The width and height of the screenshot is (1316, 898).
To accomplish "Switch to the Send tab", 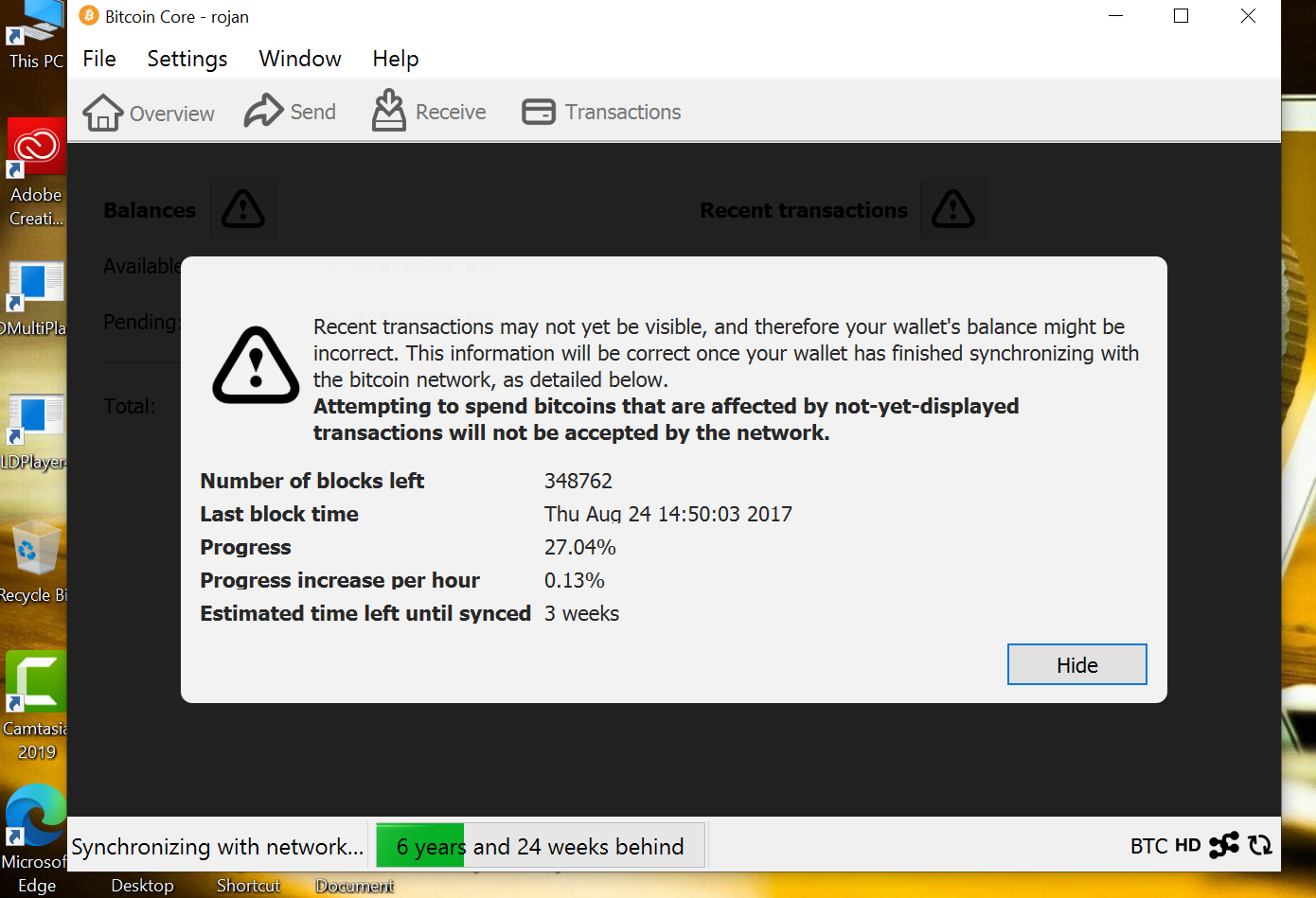I will pos(290,112).
